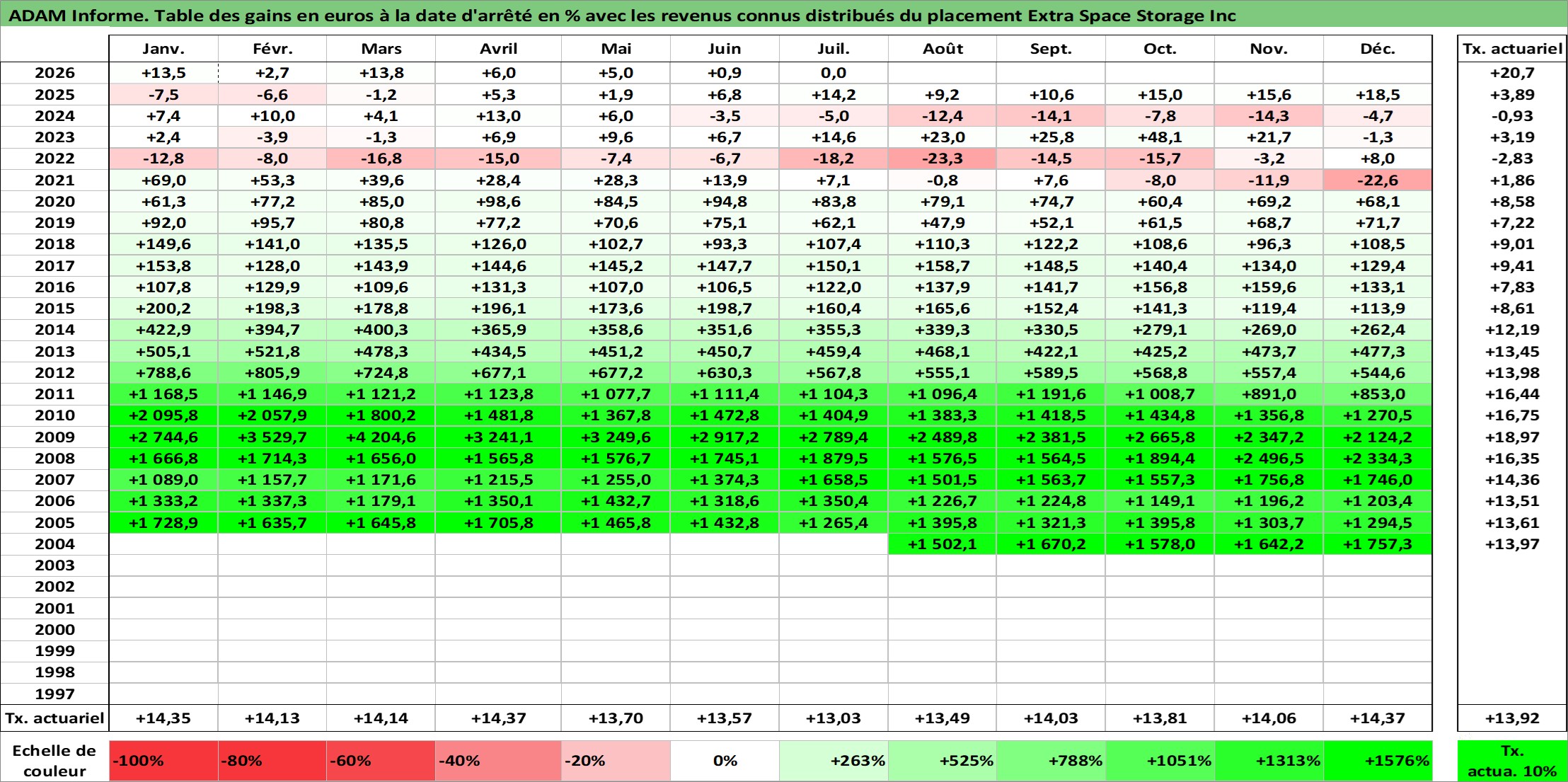Select the 'Déc.' column header

(1378, 49)
